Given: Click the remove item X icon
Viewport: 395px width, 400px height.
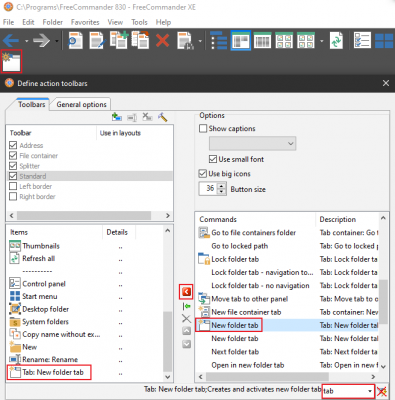Looking at the screenshot, I should (187, 319).
